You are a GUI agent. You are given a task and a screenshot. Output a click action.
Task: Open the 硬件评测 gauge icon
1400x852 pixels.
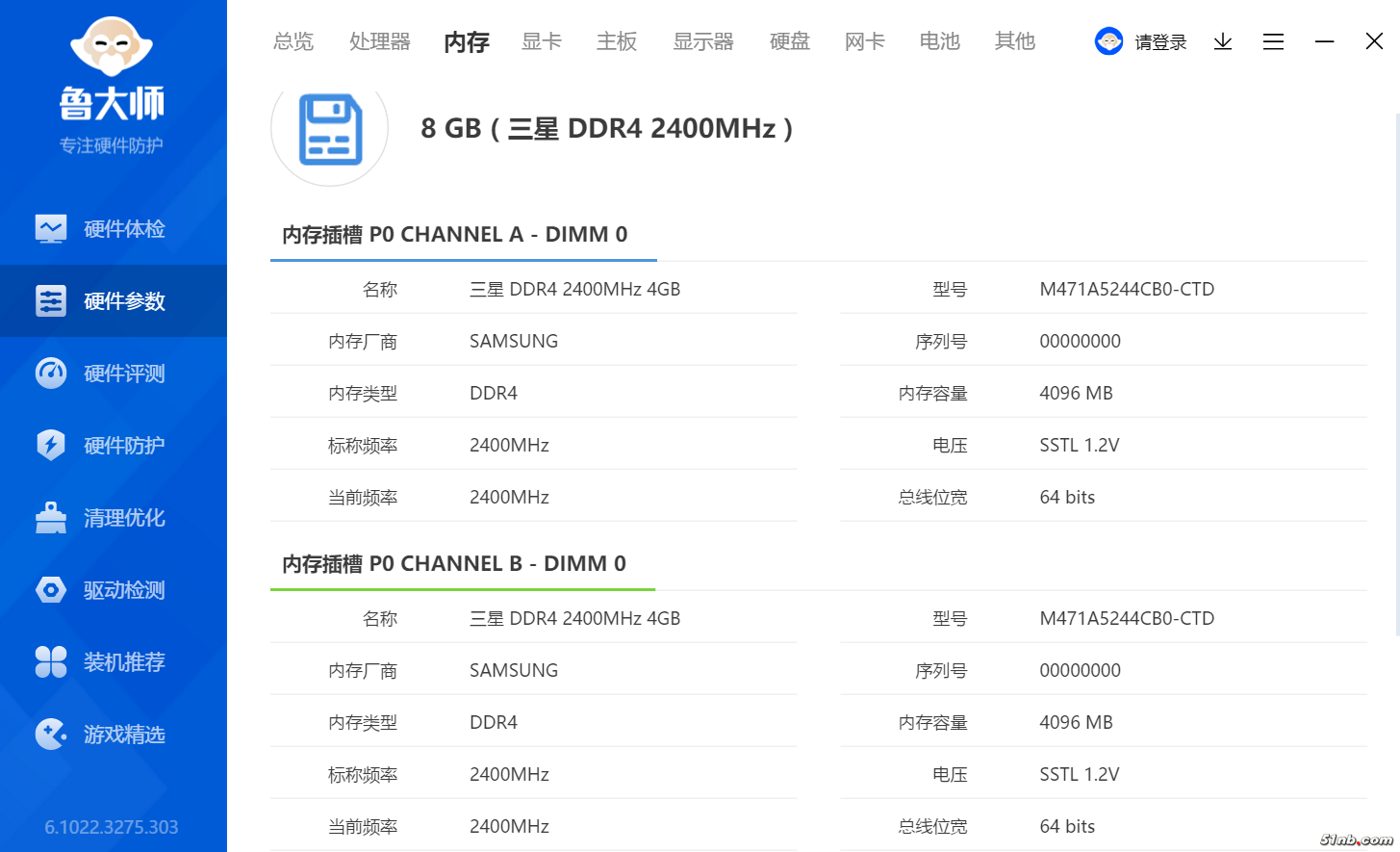pos(51,374)
